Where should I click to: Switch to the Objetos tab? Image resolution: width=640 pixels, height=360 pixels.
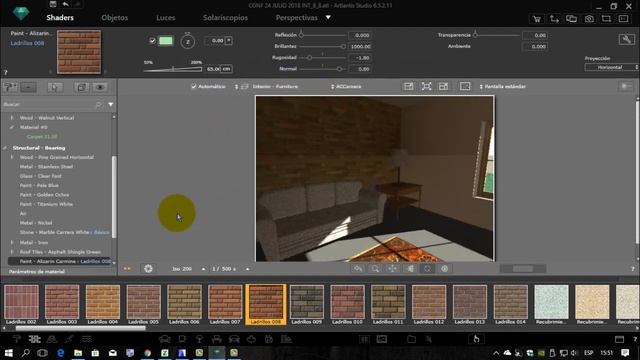115,18
